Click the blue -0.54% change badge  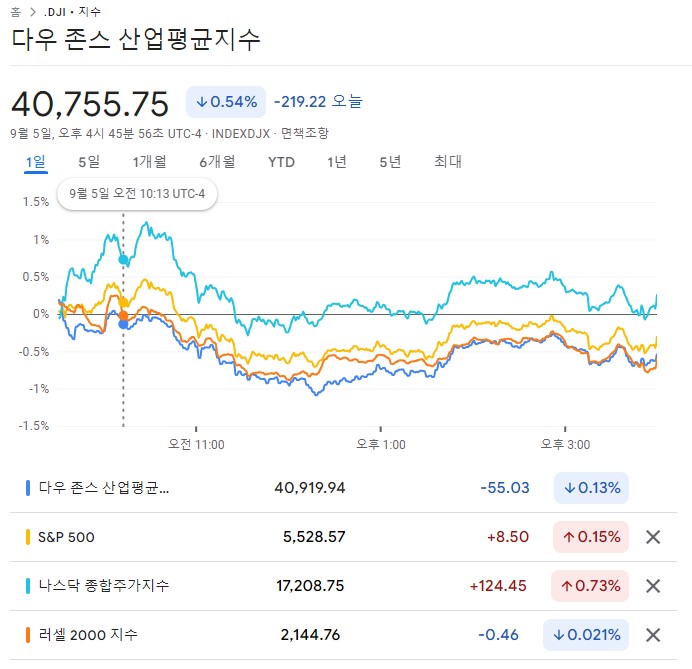(225, 101)
